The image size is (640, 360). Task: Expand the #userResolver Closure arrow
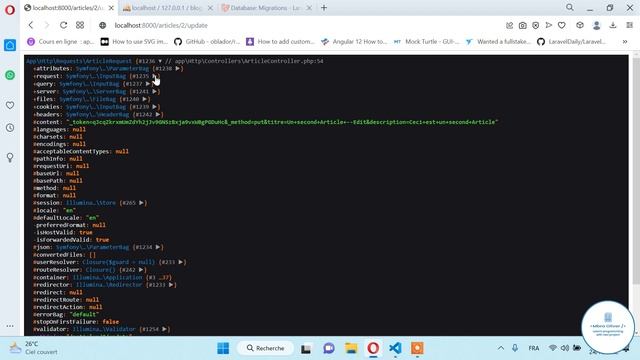pyautogui.click(x=181, y=262)
